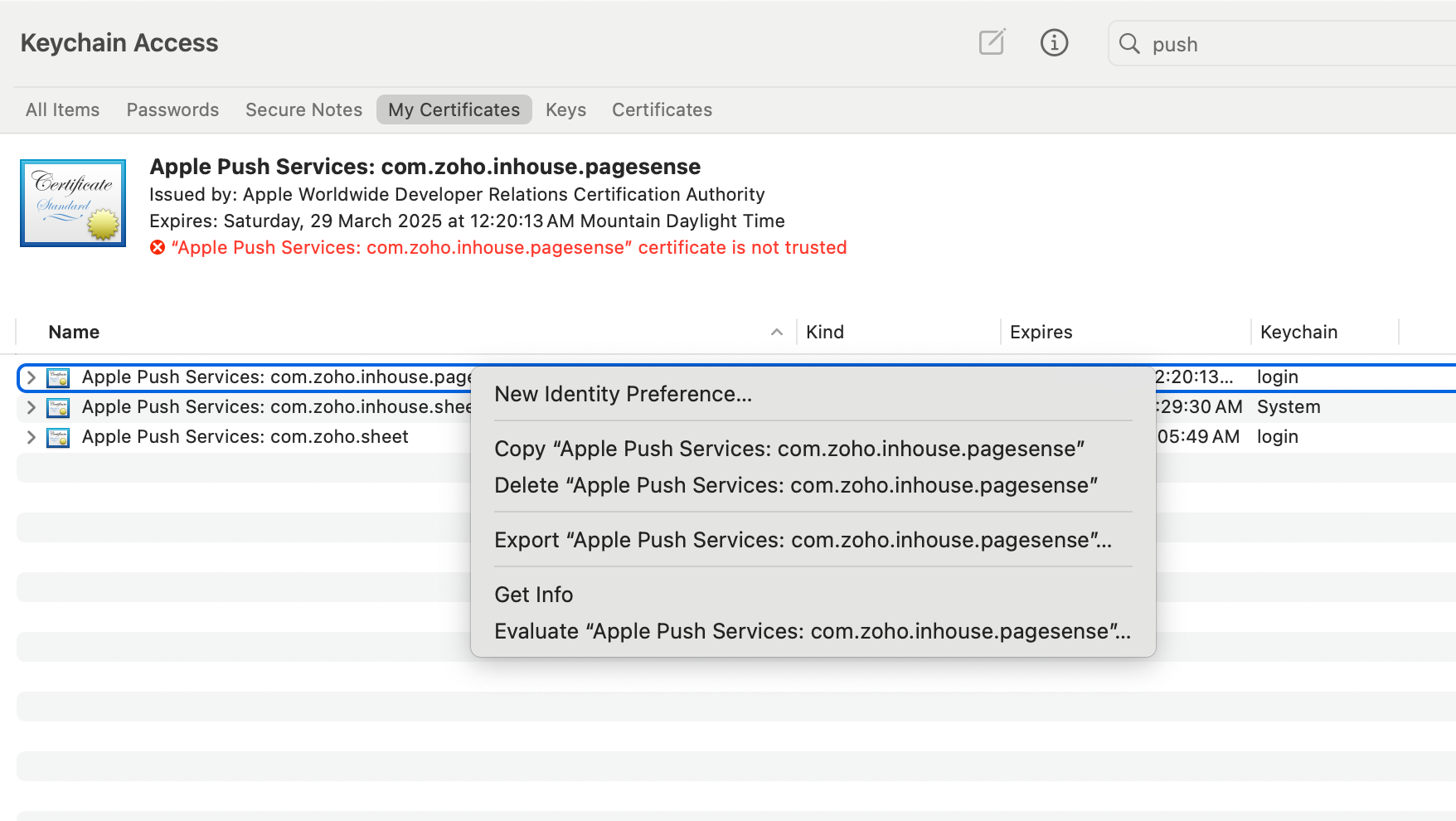Click certificate icon of inhouse.sheet row

(58, 408)
